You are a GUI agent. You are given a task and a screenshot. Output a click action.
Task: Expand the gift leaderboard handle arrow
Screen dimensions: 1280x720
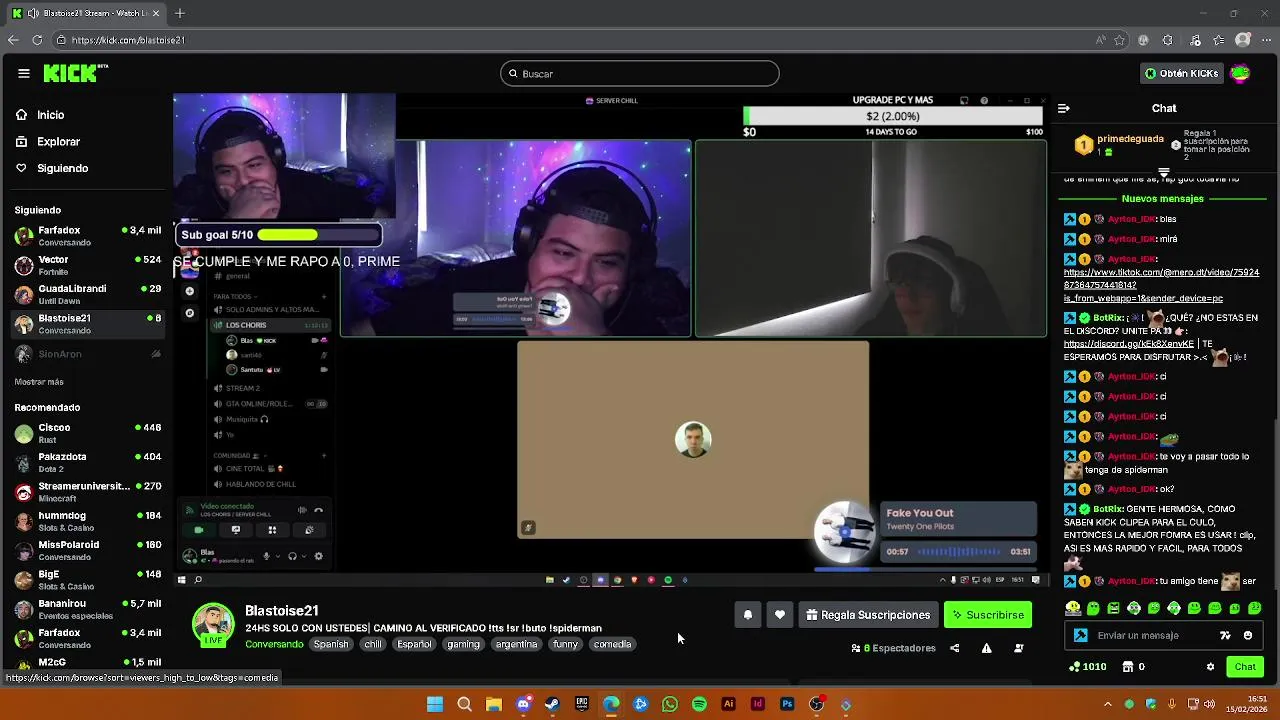(1163, 173)
